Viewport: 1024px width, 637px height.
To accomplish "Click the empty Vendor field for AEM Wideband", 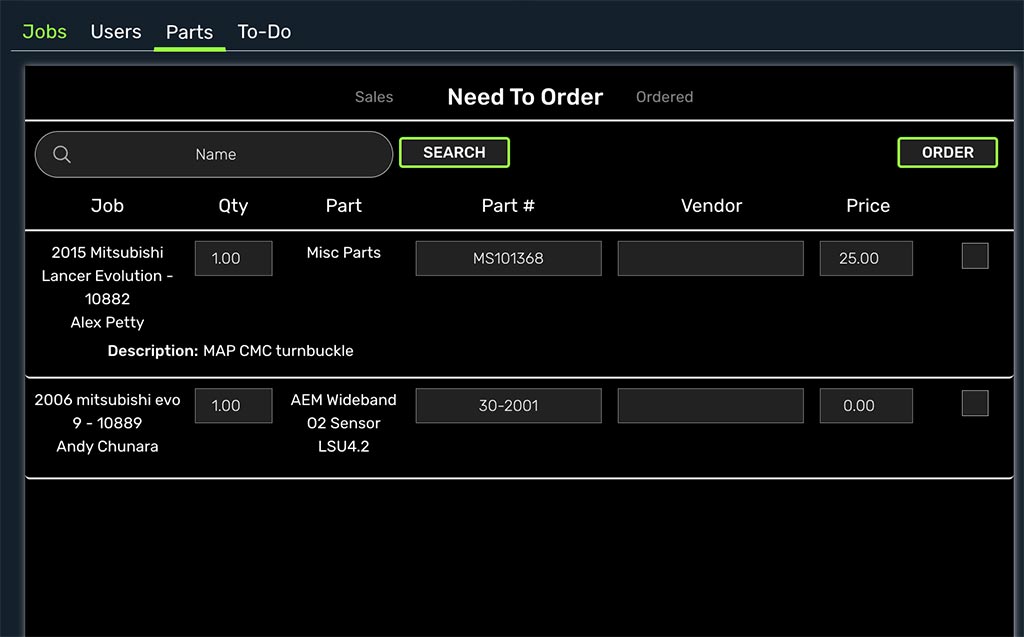I will (711, 405).
